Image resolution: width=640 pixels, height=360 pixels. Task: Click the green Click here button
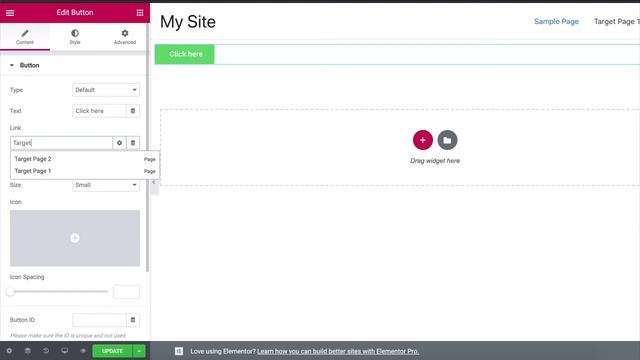[x=184, y=54]
